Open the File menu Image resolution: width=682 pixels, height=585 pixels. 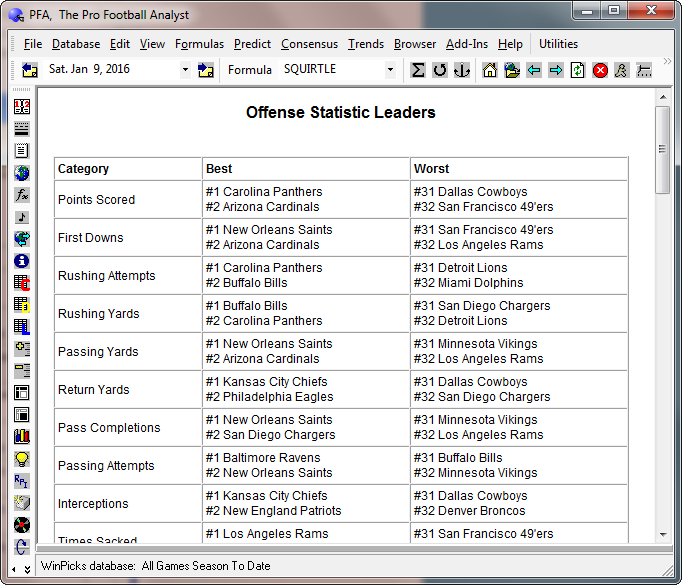coord(33,44)
